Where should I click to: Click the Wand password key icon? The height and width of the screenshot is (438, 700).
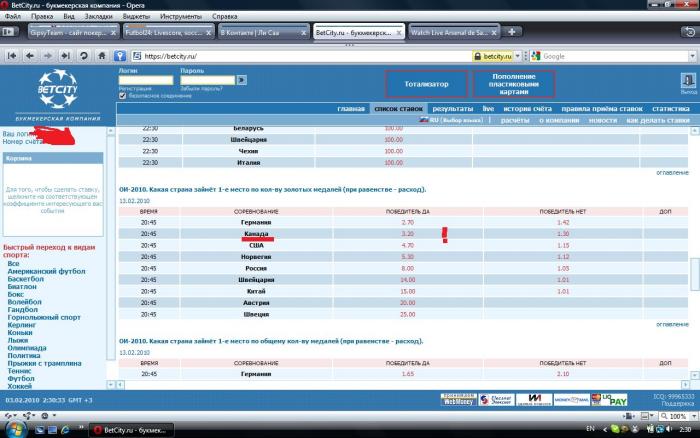pyautogui.click(x=120, y=56)
